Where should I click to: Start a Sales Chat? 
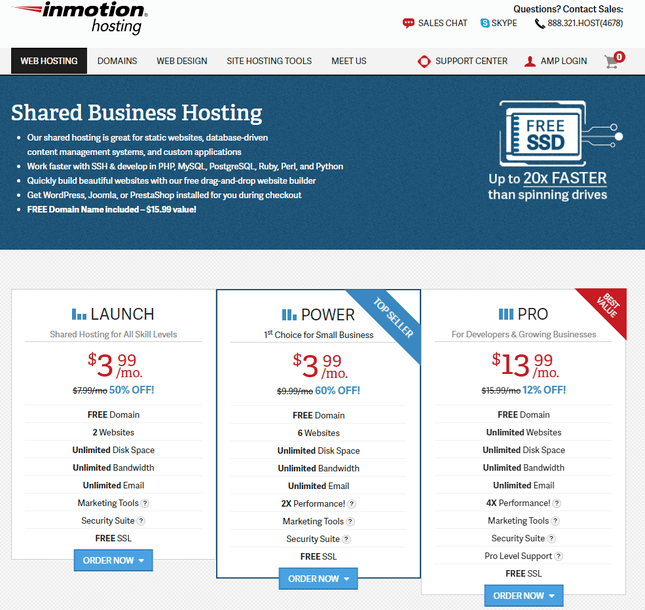click(443, 23)
